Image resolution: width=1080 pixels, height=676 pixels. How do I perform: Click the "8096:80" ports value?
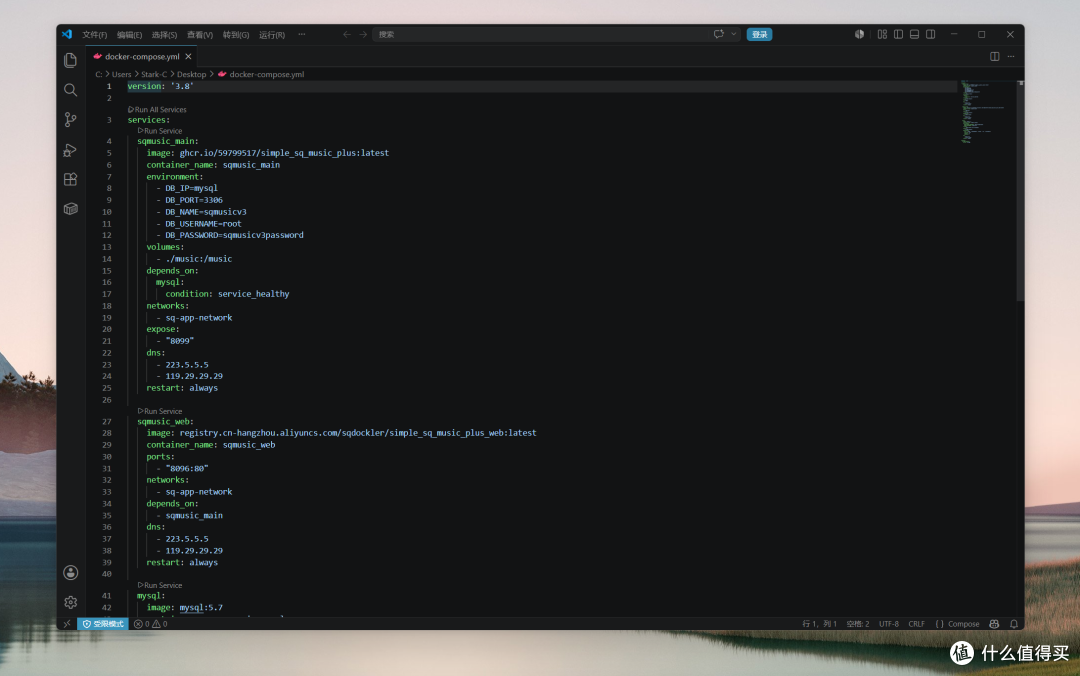click(x=187, y=469)
